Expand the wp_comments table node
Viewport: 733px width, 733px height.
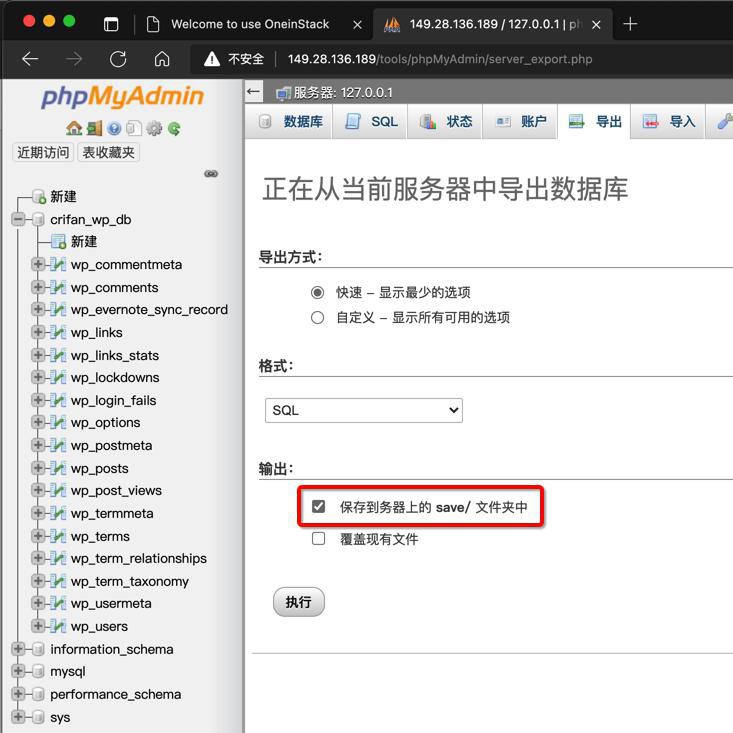(x=38, y=287)
